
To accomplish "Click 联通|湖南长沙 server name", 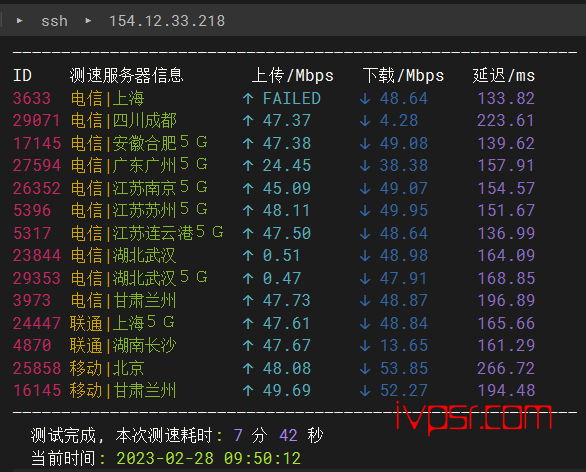I will click(123, 346).
